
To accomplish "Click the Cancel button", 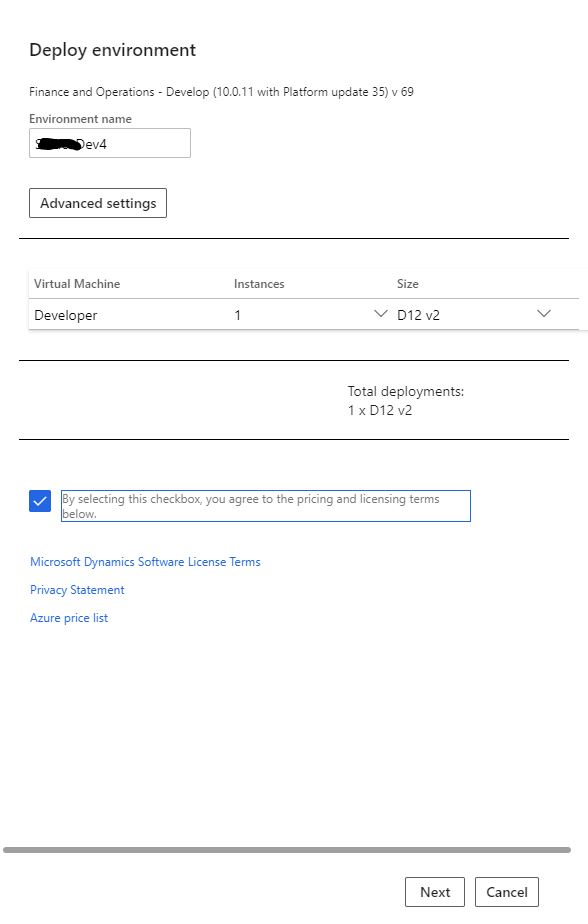I will (507, 892).
